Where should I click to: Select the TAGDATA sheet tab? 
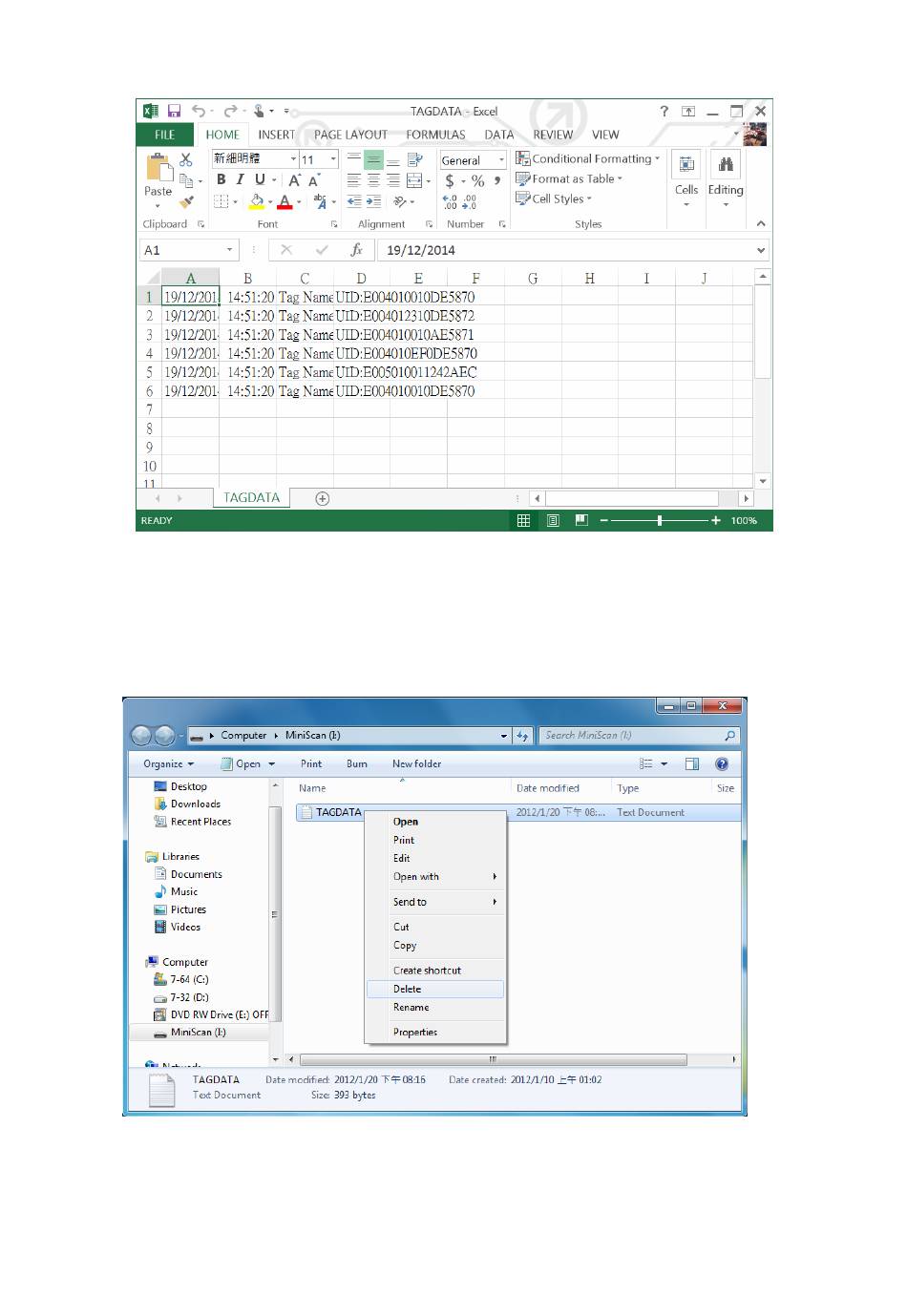[251, 497]
